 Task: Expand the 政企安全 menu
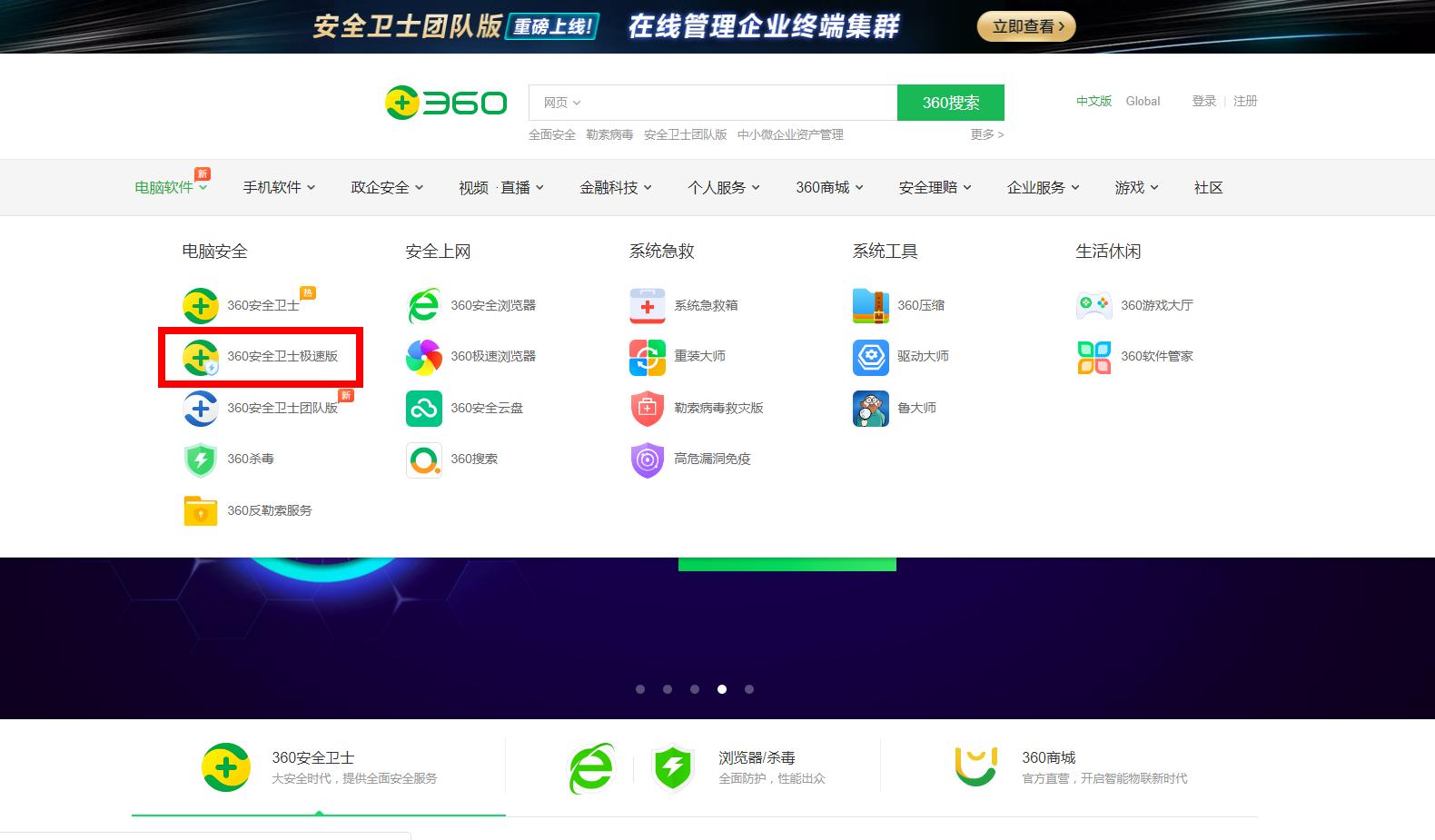click(387, 187)
